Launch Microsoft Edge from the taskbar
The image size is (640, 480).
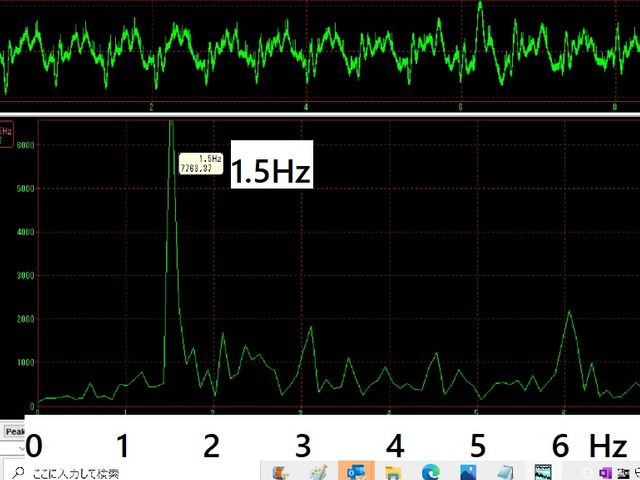coord(431,472)
